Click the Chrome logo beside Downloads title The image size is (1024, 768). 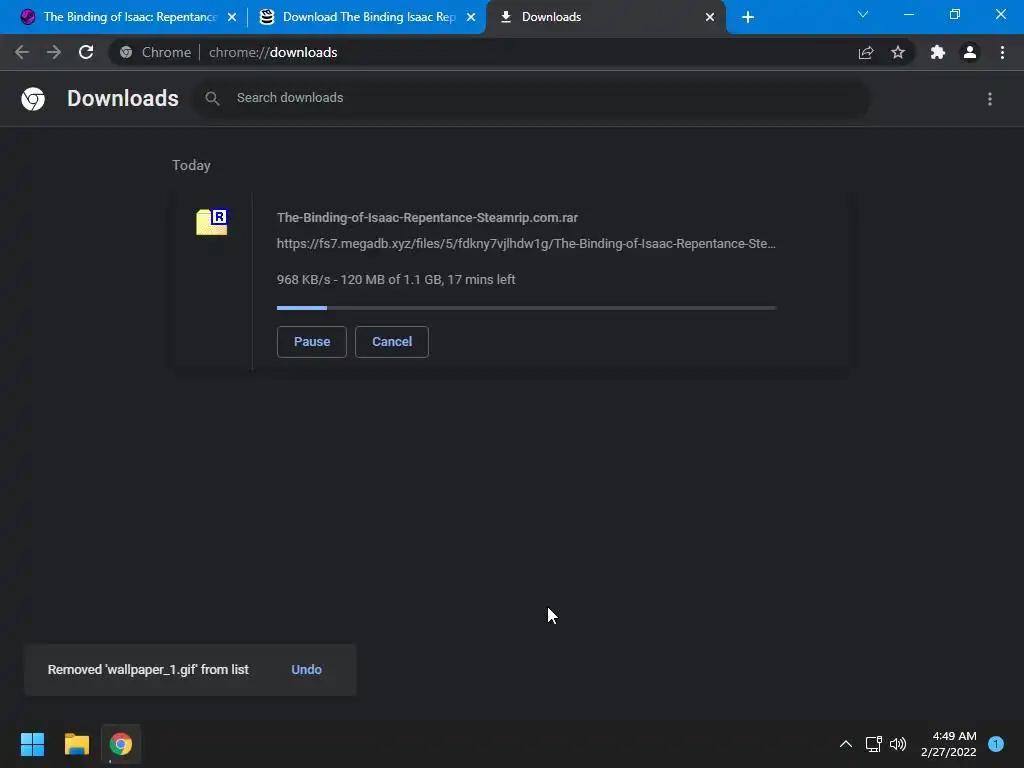click(33, 99)
